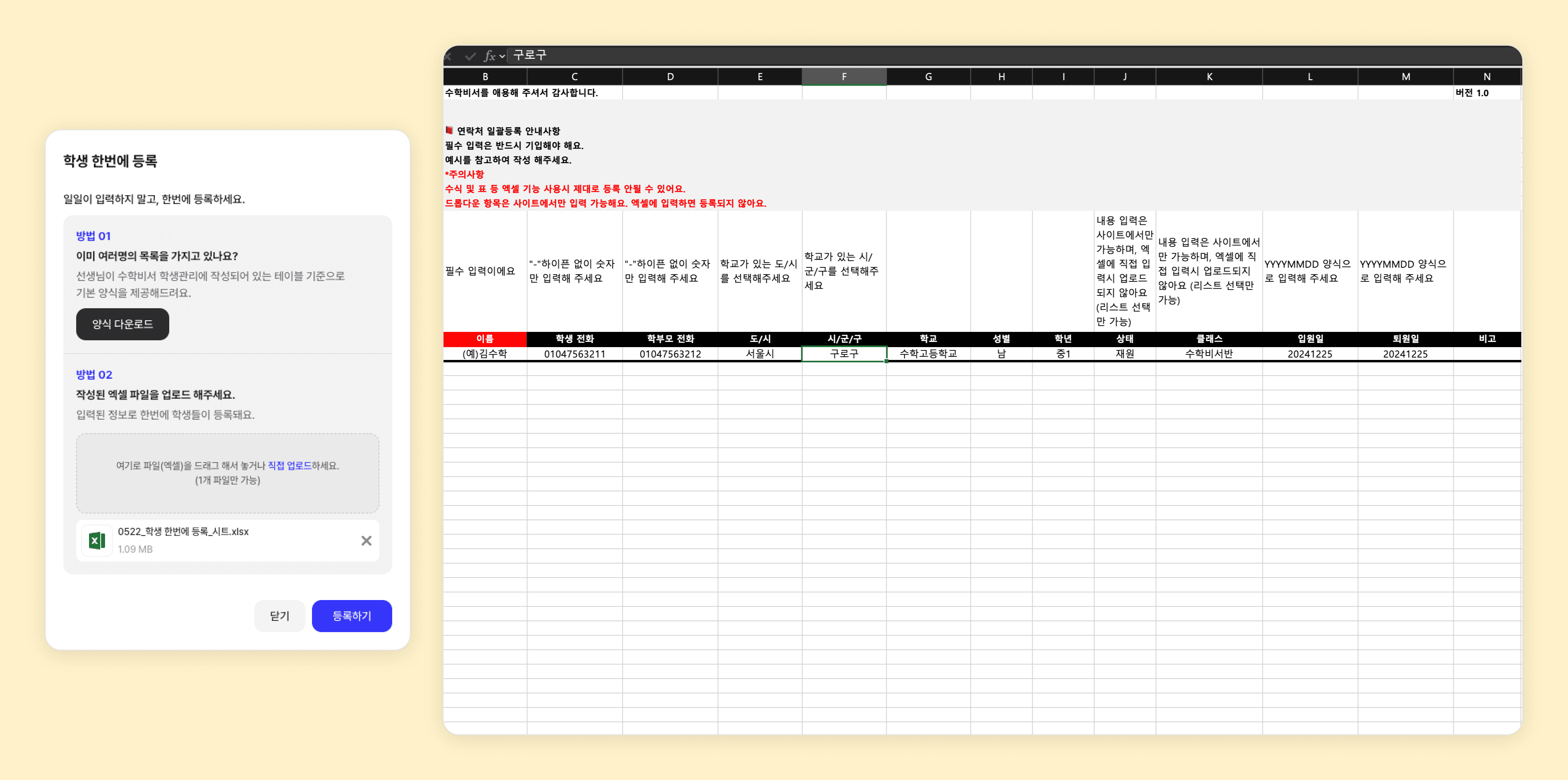This screenshot has height=780, width=1568.
Task: Click the 닫기 button
Action: [x=280, y=616]
